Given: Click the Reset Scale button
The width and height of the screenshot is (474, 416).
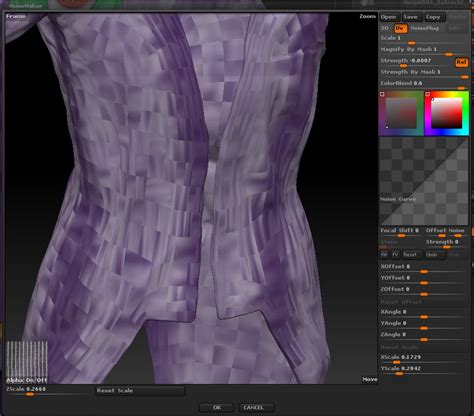Looking at the screenshot, I should (140, 391).
